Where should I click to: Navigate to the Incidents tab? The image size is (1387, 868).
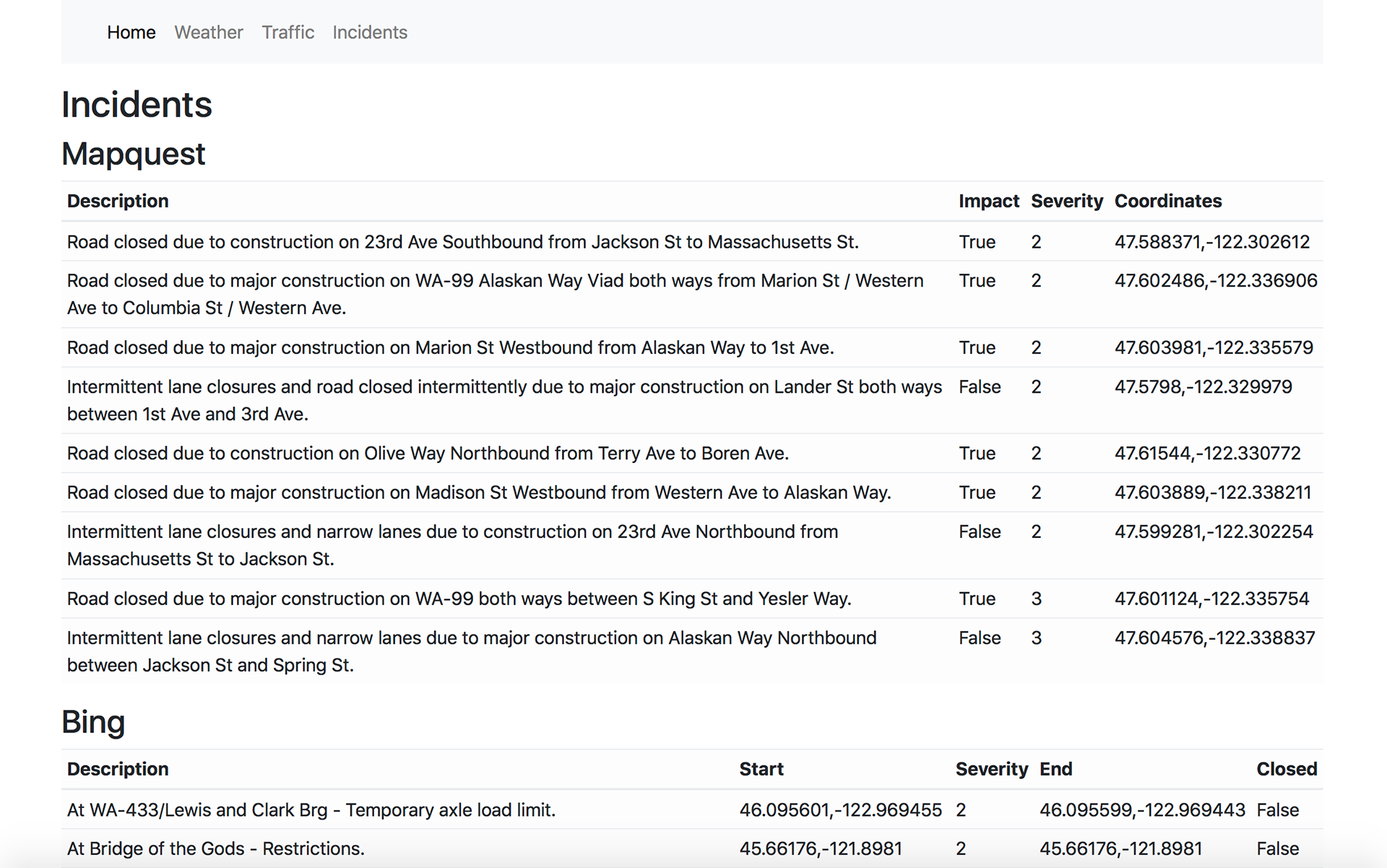(369, 32)
